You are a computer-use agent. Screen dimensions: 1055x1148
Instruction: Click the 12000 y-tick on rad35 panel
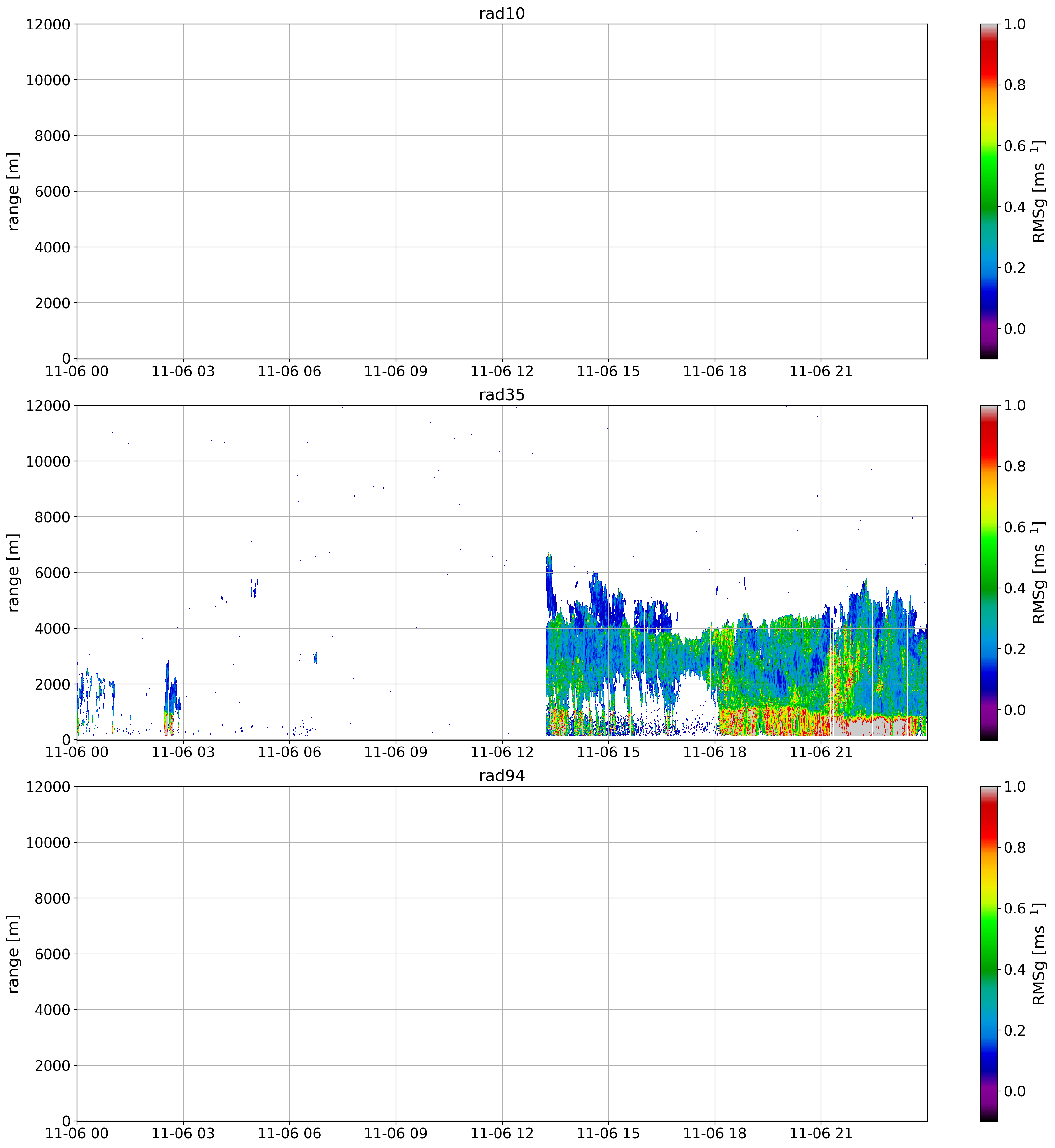(48, 406)
